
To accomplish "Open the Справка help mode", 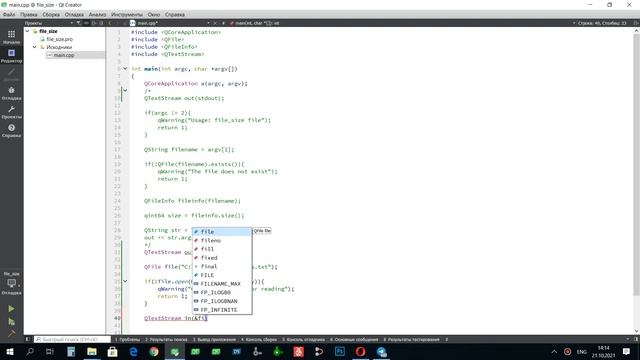I will 11,131.
